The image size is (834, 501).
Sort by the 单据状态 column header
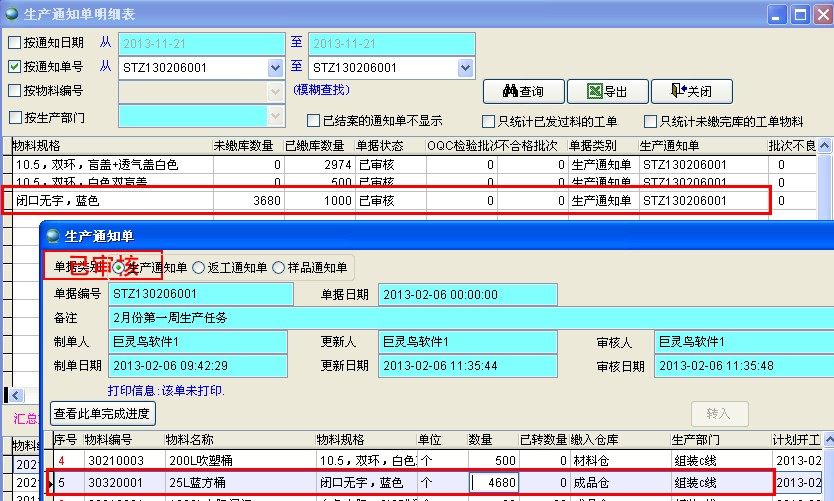383,146
